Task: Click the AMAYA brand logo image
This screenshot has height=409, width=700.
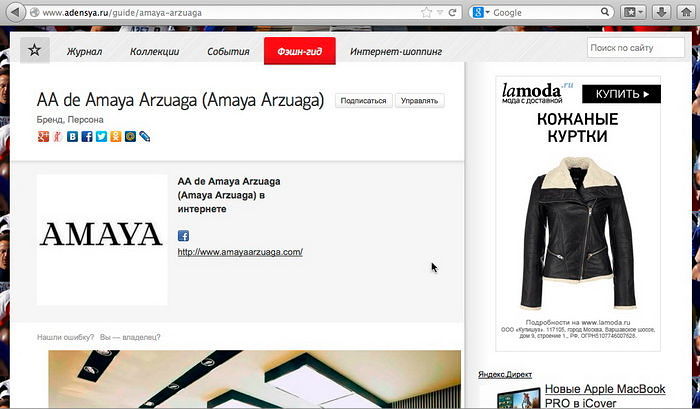Action: 102,240
